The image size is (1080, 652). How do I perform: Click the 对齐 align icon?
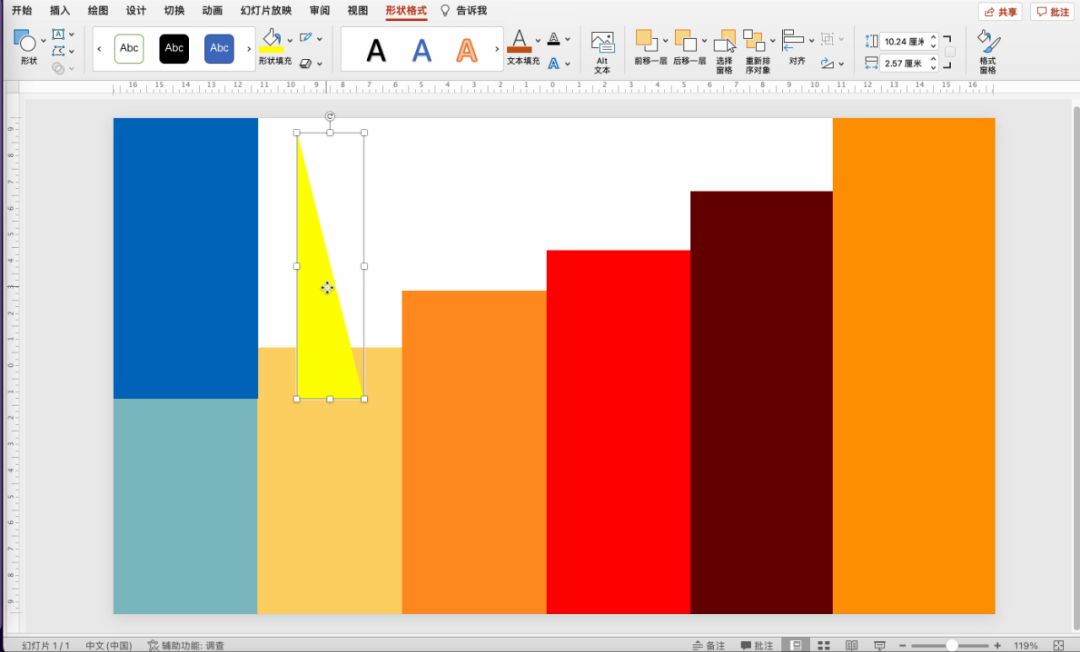tap(793, 39)
